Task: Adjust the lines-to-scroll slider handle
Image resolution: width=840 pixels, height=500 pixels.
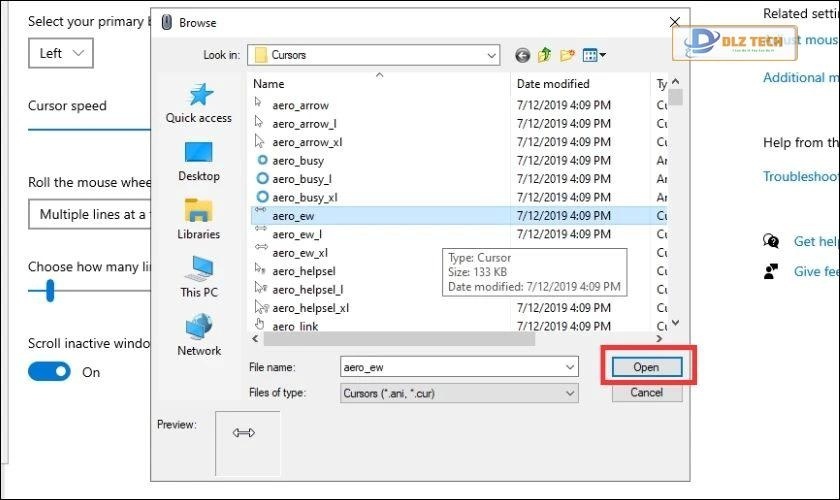Action: [50, 290]
